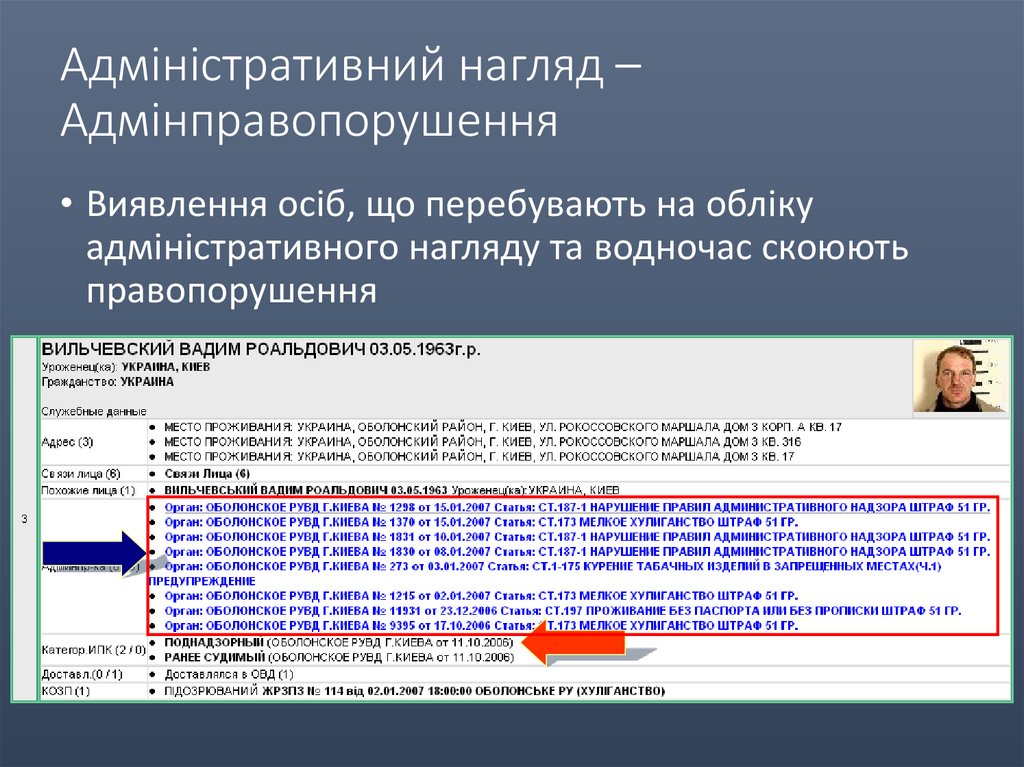Open the person's photo thumbnail
Screen dimensions: 1024x767
pyautogui.click(x=958, y=376)
